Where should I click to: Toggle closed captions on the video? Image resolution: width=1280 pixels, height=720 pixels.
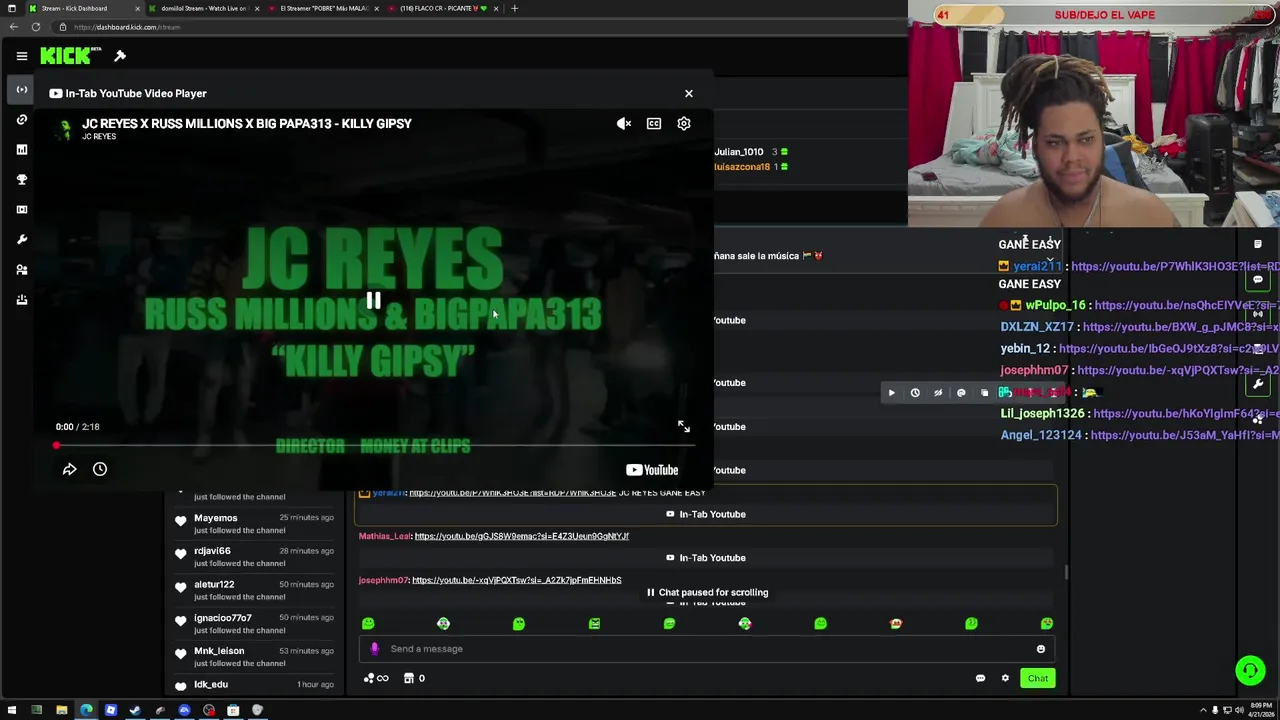(654, 124)
